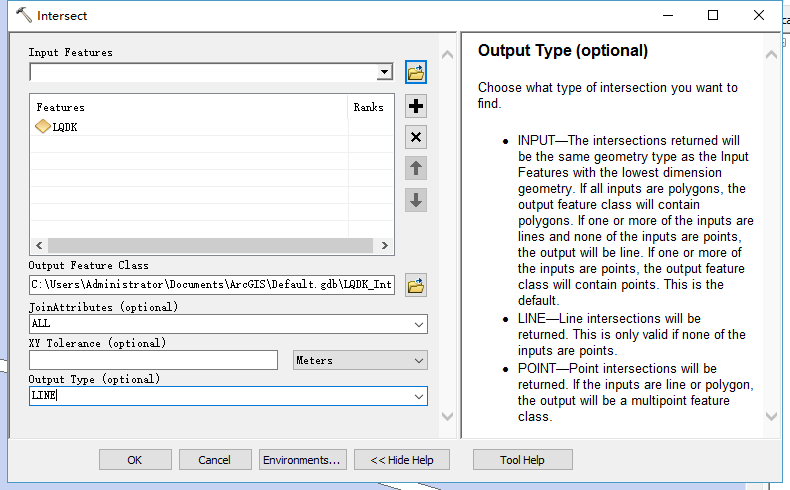The width and height of the screenshot is (790, 490).
Task: Move feature down with arrow icon
Action: [x=416, y=200]
